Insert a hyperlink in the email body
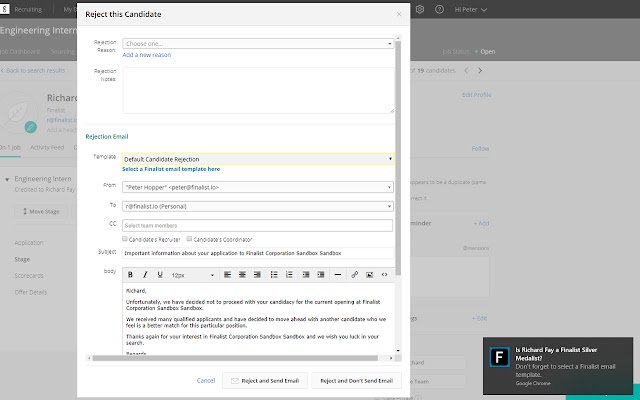This screenshot has width=640, height=400. [355, 275]
